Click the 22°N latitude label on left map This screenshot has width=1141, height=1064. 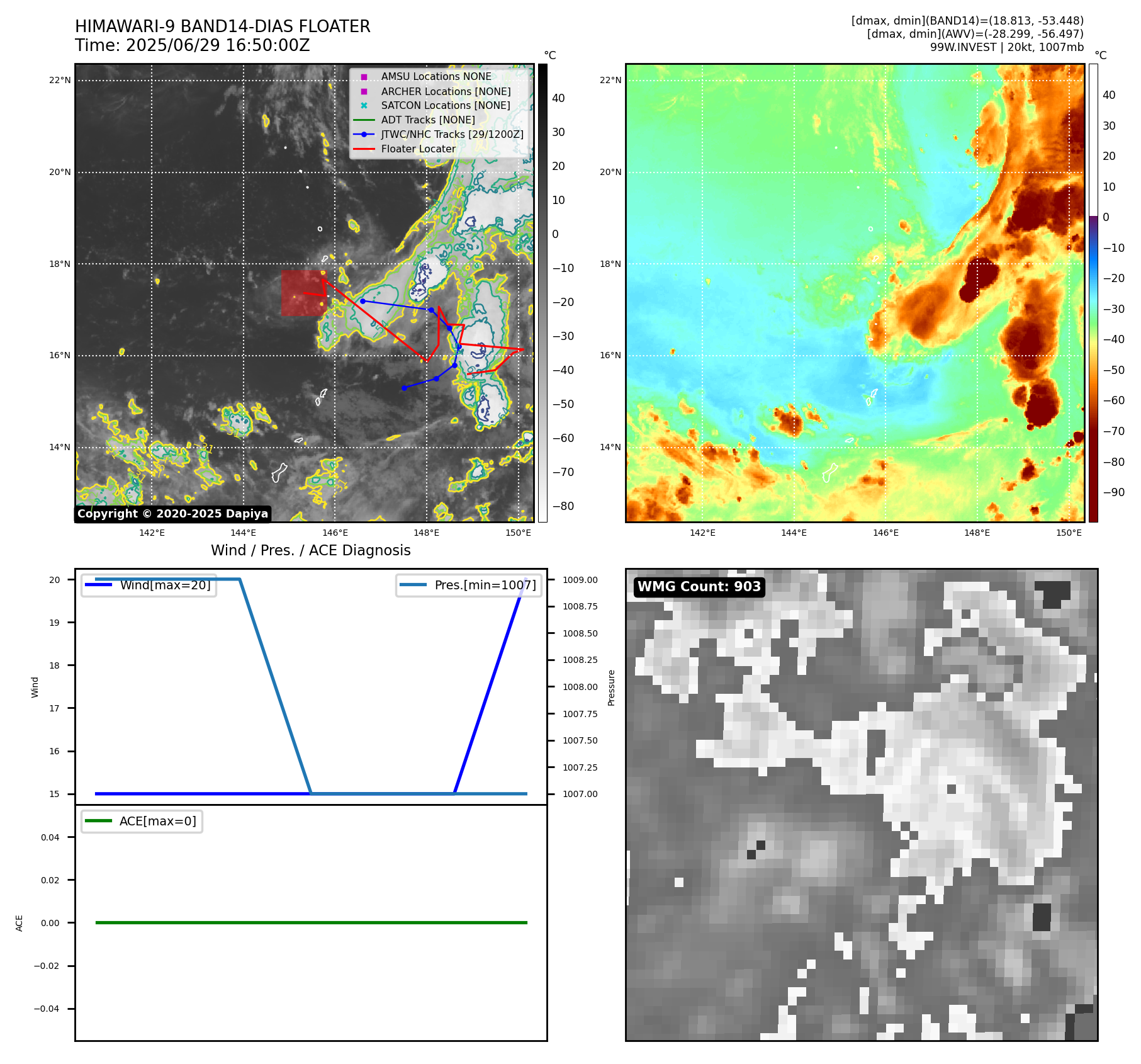pyautogui.click(x=60, y=81)
